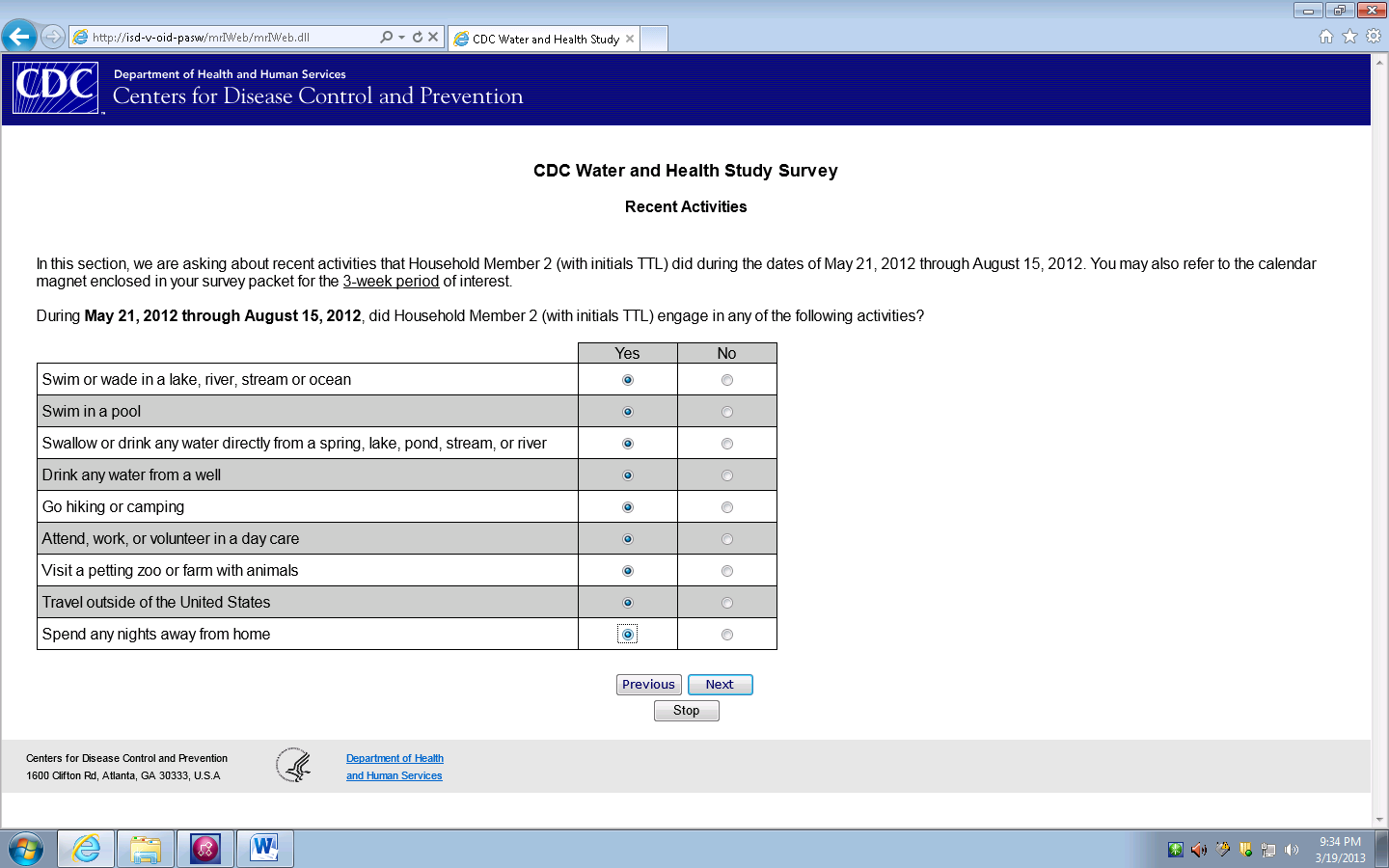Click the yellow shield tray icon
1389x868 pixels.
tap(1246, 850)
